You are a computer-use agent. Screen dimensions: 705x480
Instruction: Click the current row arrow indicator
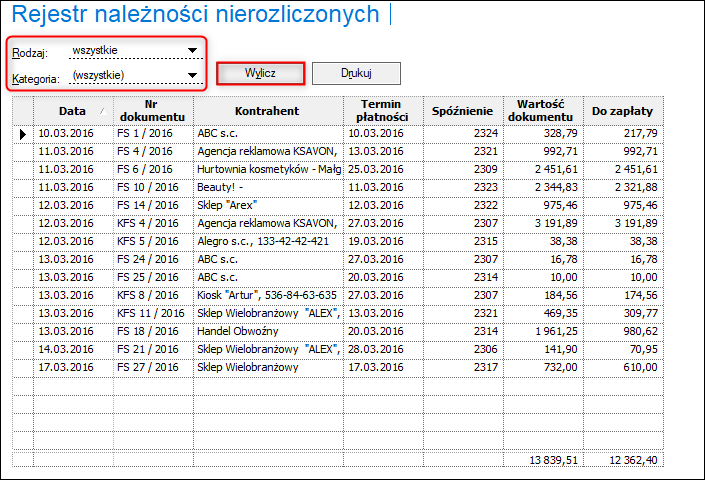[x=23, y=134]
